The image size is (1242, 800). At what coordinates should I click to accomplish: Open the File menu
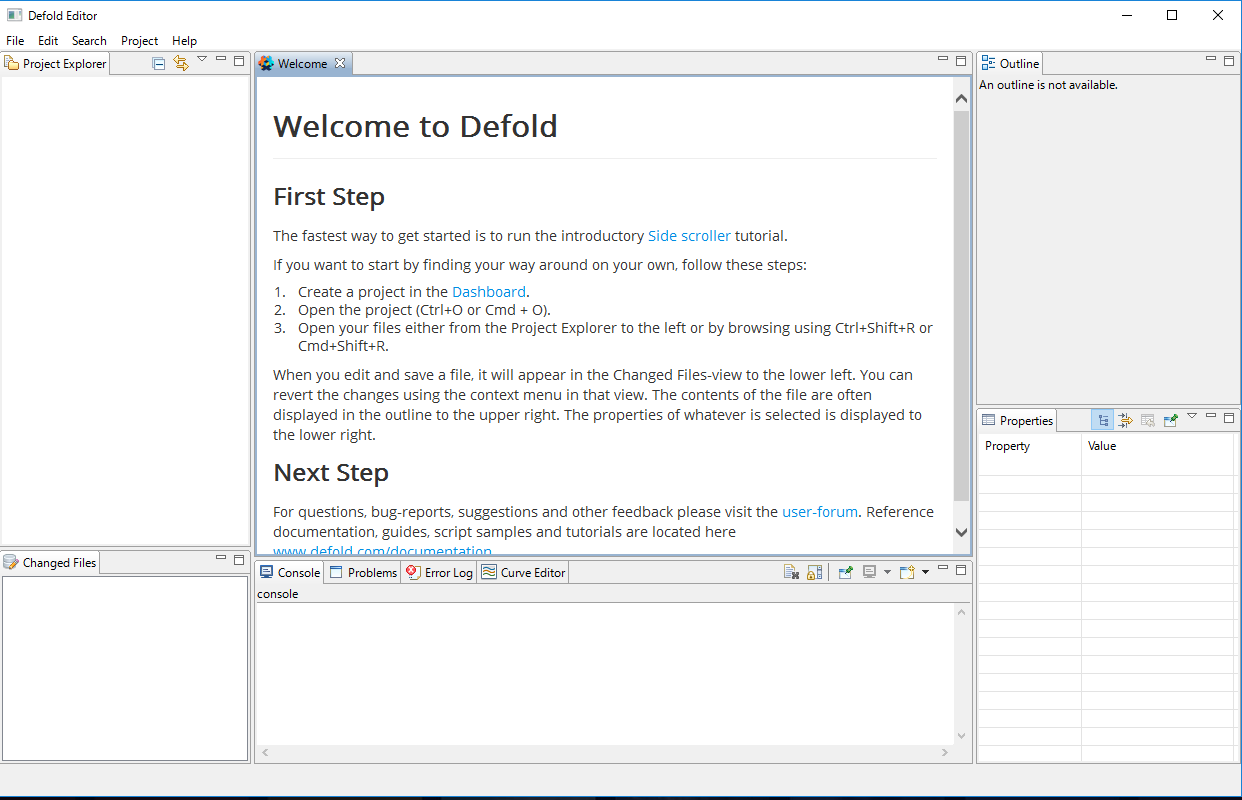[x=15, y=41]
